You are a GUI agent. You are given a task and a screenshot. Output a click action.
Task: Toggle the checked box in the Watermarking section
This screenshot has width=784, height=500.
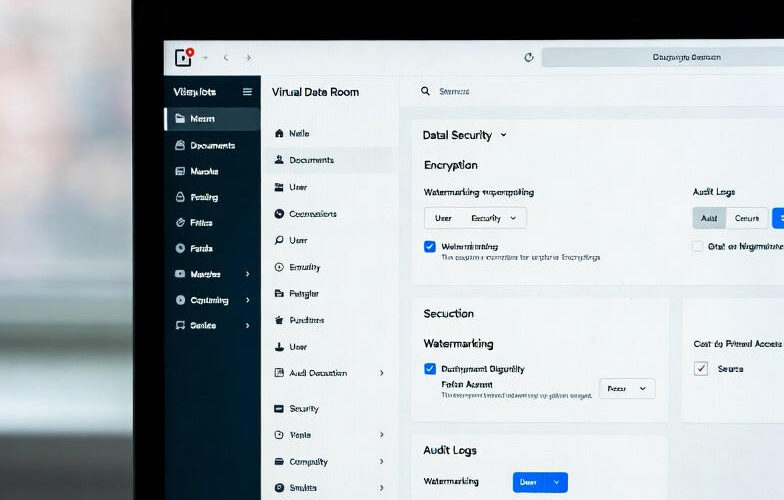pyautogui.click(x=430, y=368)
